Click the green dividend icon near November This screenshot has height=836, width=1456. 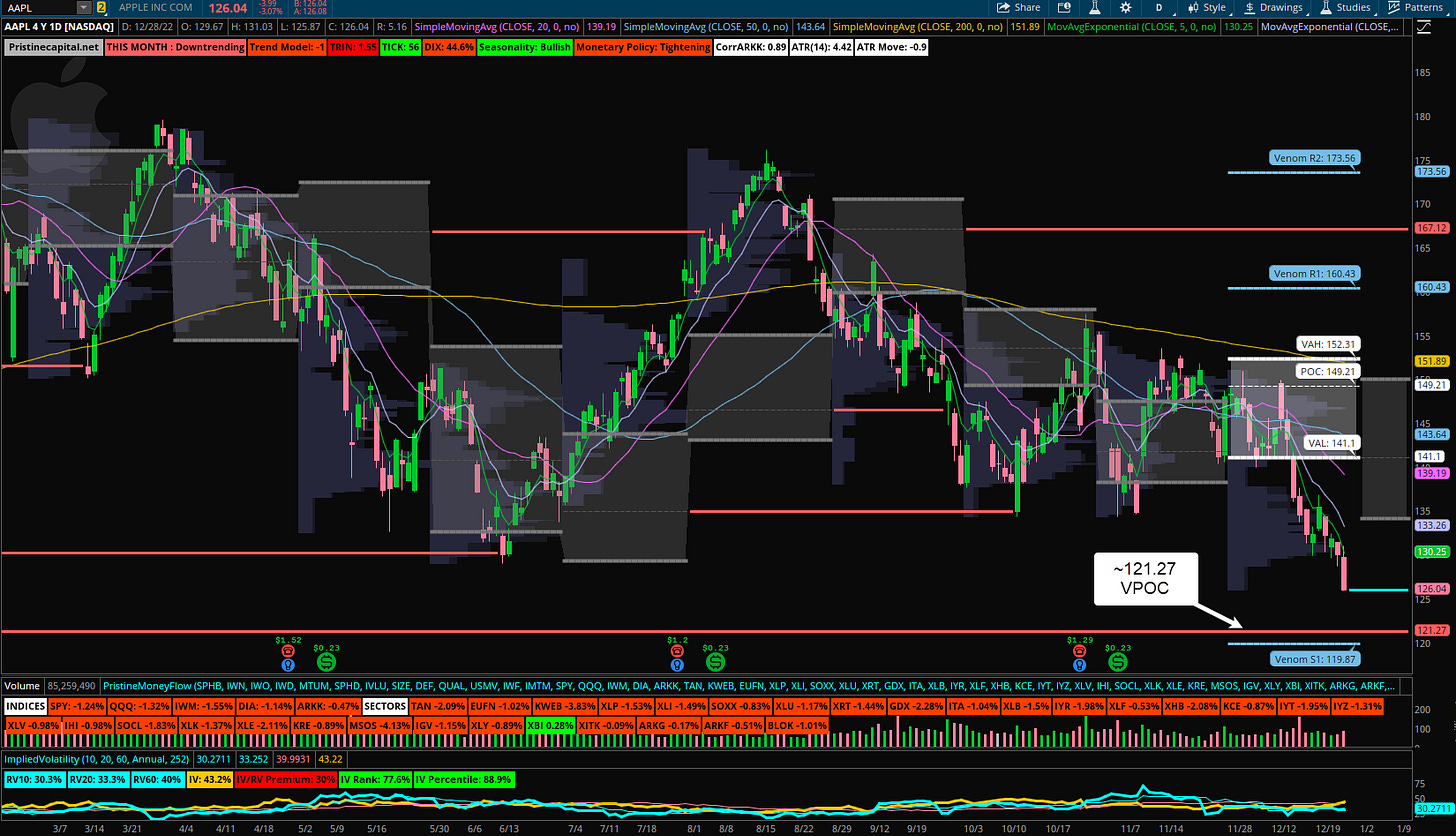[1117, 661]
